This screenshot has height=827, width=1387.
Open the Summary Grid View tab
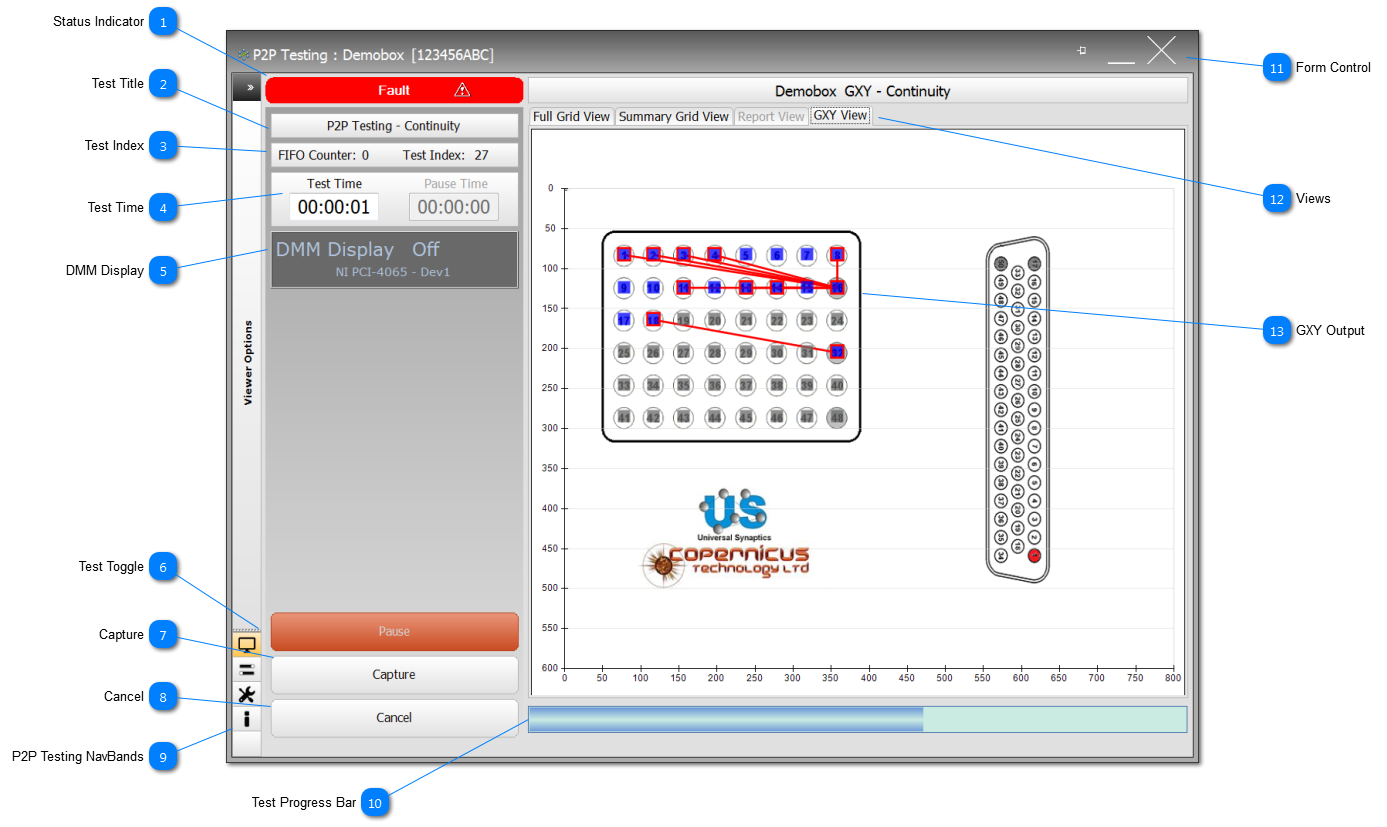coord(673,117)
